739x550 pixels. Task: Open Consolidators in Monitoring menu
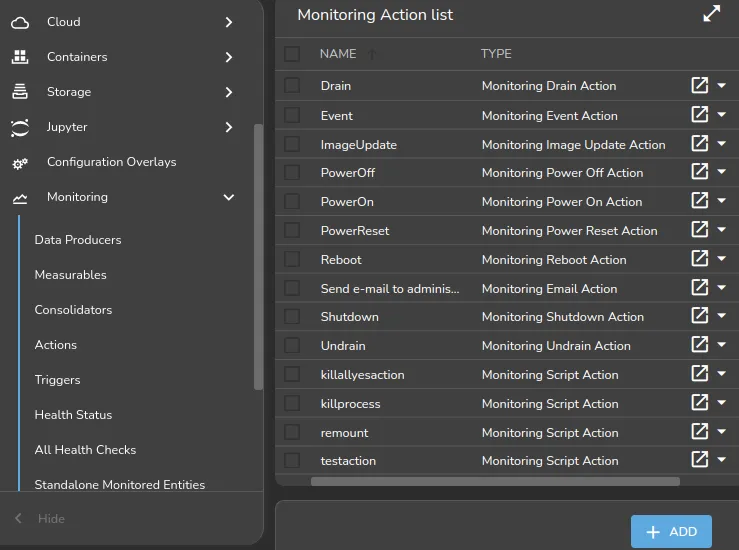74,310
